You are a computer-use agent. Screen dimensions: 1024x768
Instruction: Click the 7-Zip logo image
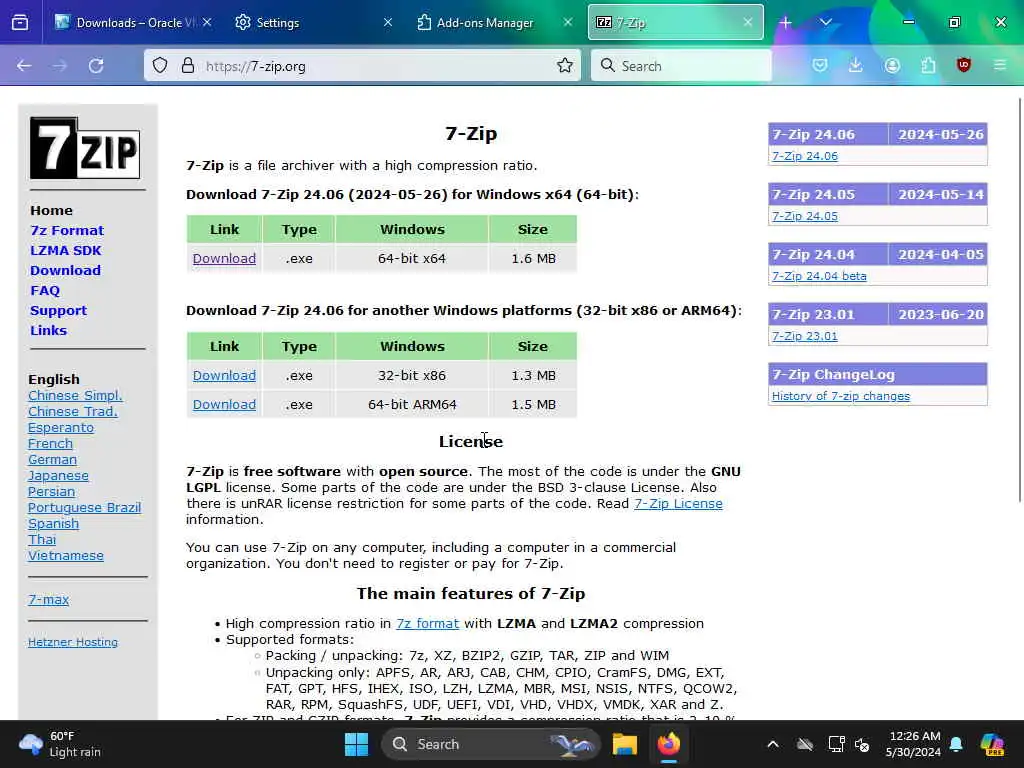[85, 148]
